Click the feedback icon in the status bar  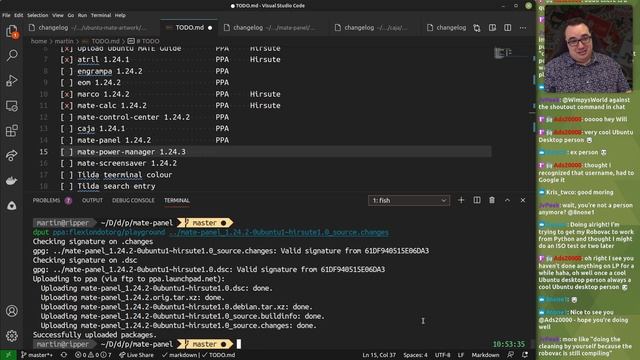click(x=511, y=355)
